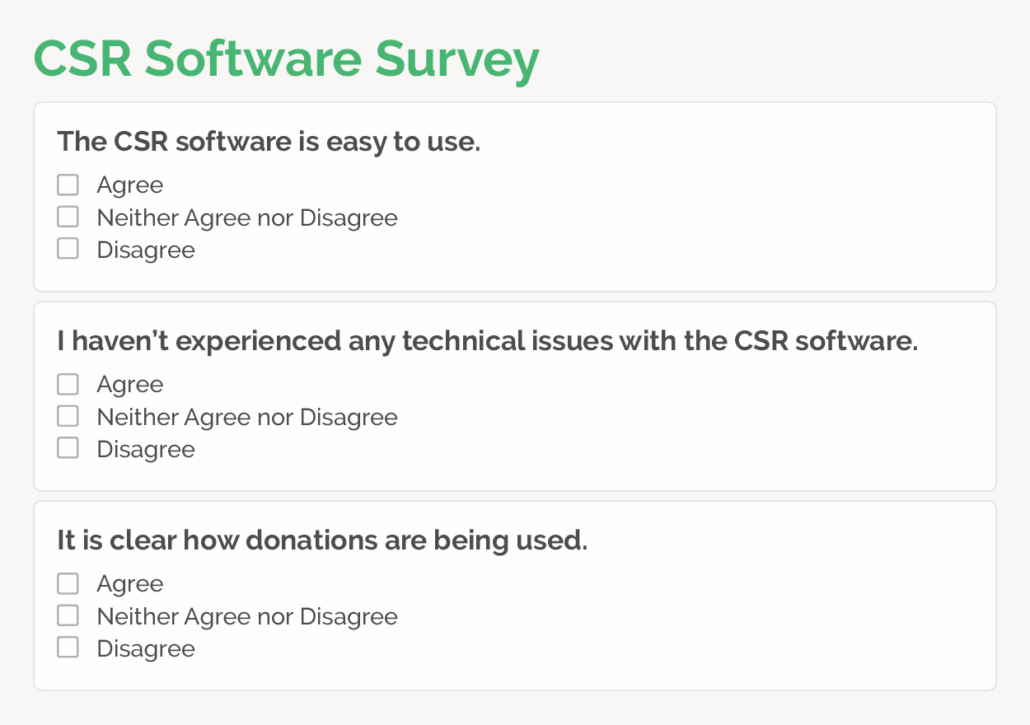The height and width of the screenshot is (725, 1030).
Task: Select the Agree label on first question
Action: 129,184
